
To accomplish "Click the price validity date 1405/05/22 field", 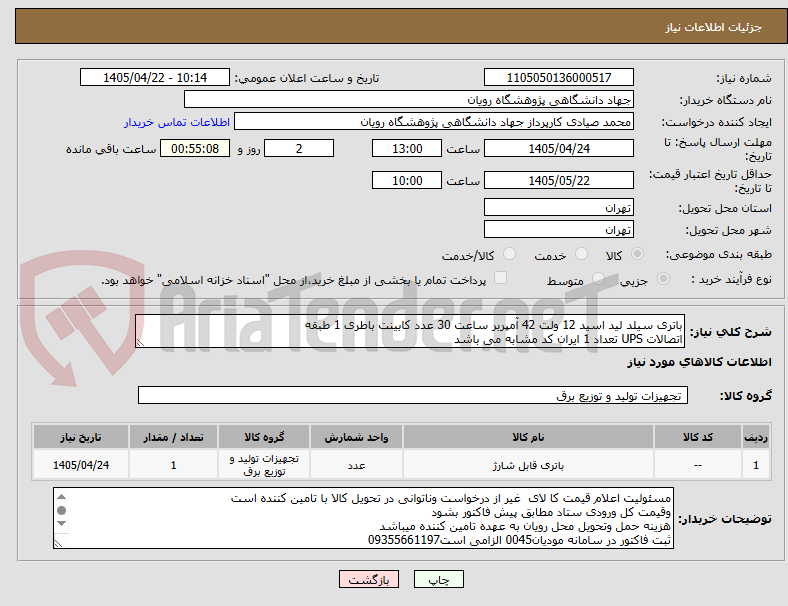I will pos(558,180).
